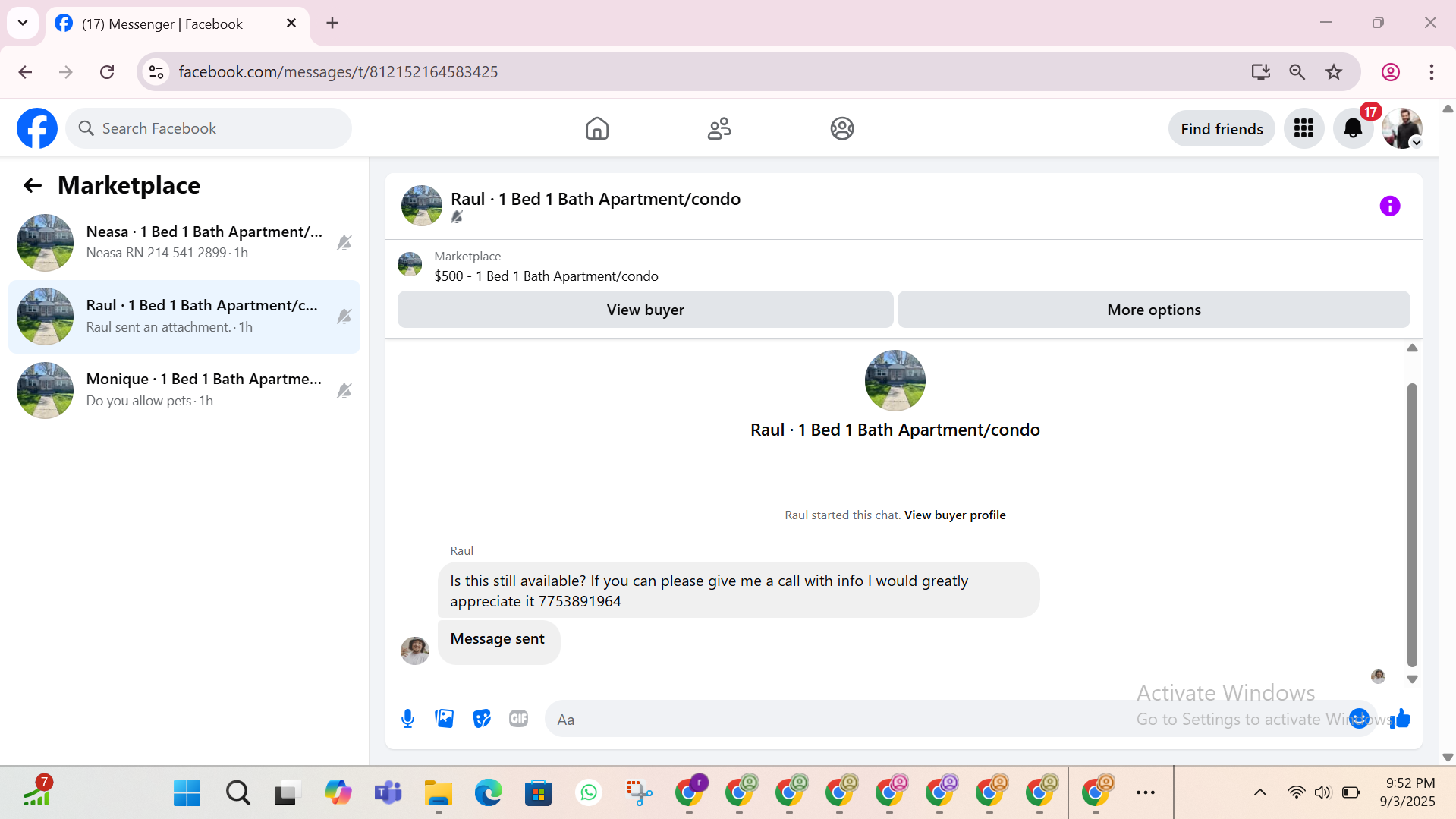This screenshot has width=1456, height=819.
Task: Click muted bell icon on Monique conversation
Action: 344,390
